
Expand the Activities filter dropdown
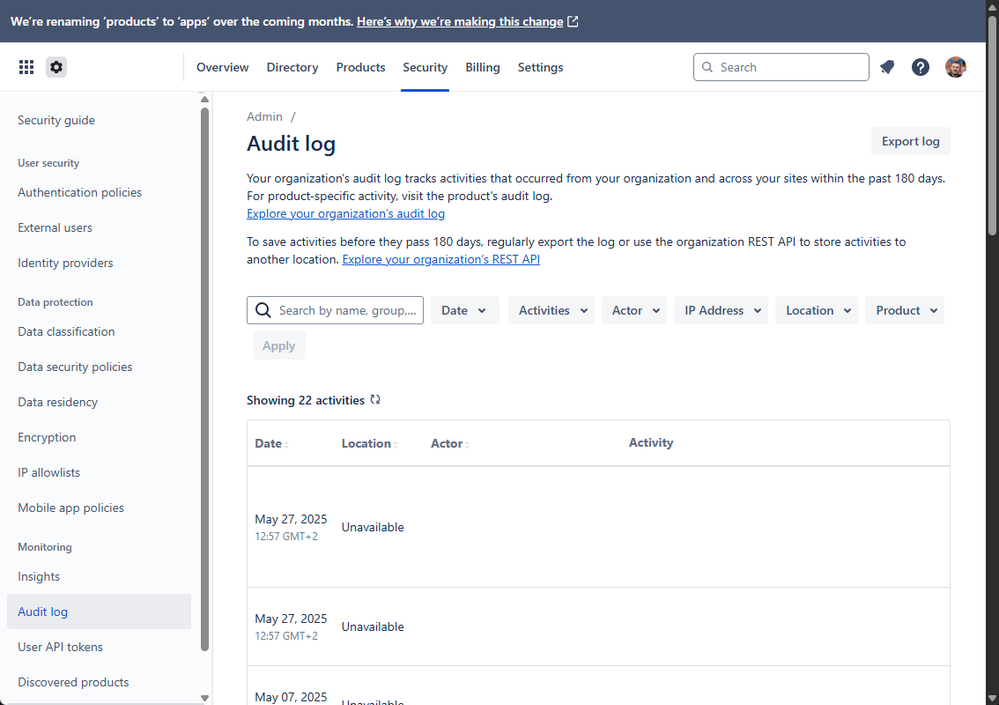(x=551, y=310)
